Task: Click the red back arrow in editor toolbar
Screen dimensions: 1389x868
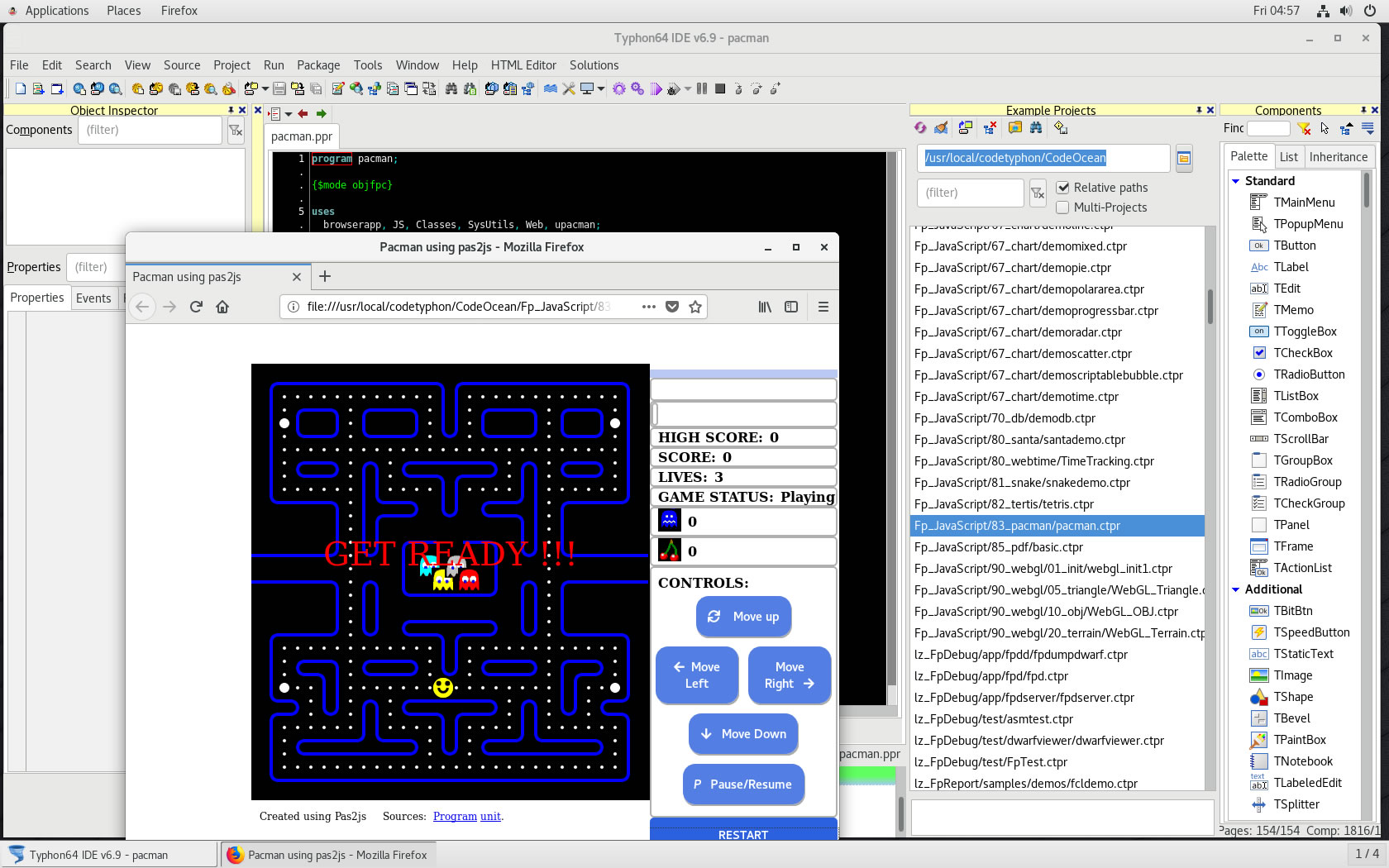Action: (303, 114)
